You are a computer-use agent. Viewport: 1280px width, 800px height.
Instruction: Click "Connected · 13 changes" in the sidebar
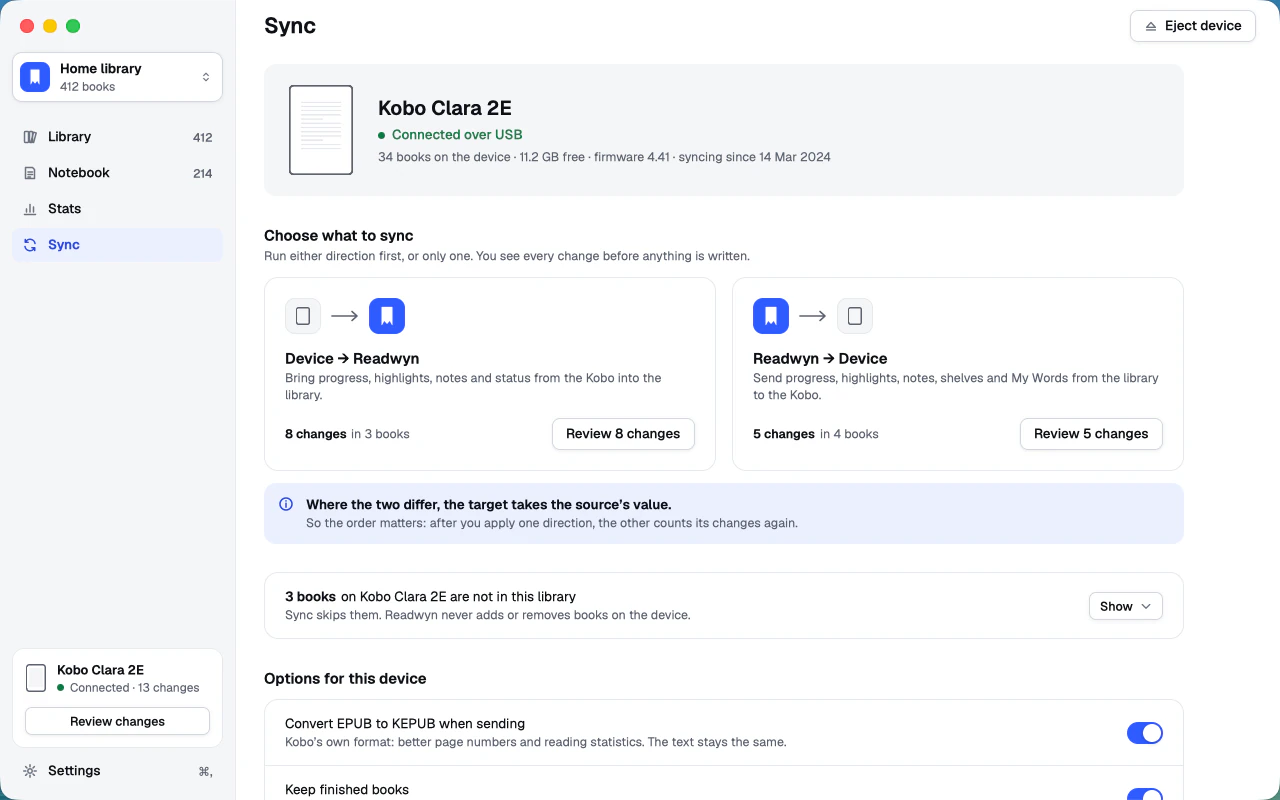pos(135,688)
